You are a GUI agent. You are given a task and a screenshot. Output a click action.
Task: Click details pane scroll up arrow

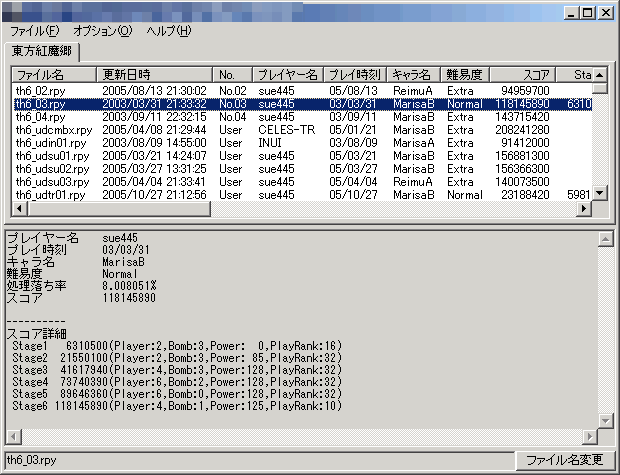pyautogui.click(x=605, y=239)
